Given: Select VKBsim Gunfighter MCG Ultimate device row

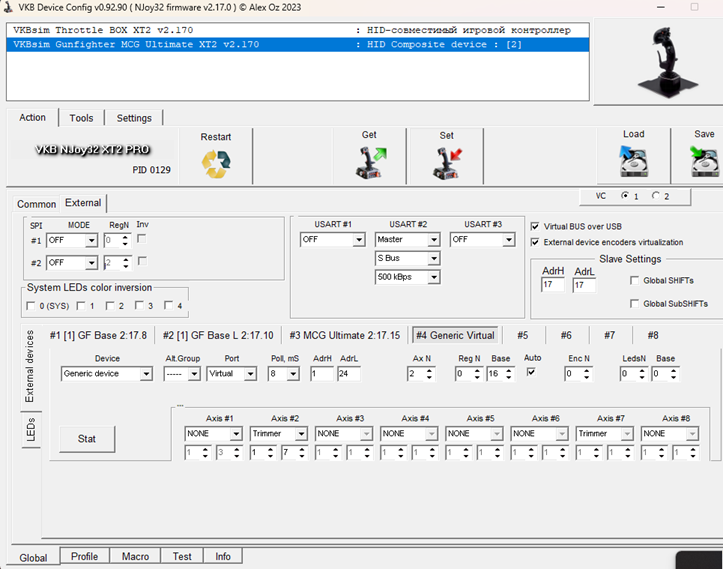Looking at the screenshot, I should tap(298, 44).
